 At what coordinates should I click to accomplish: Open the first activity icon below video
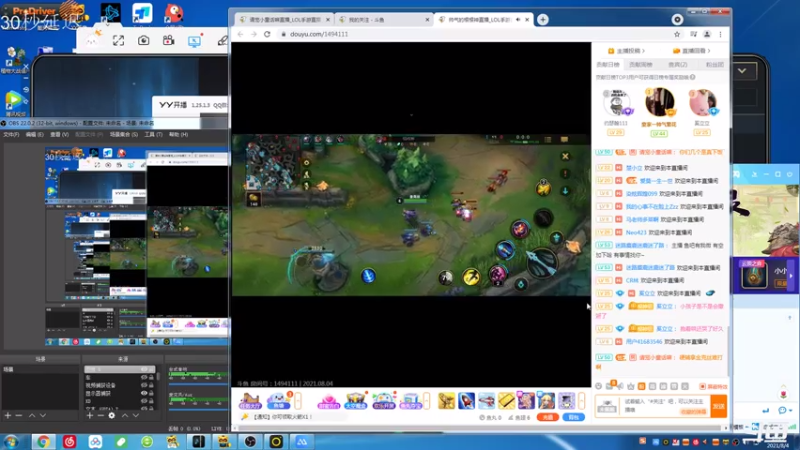(250, 401)
